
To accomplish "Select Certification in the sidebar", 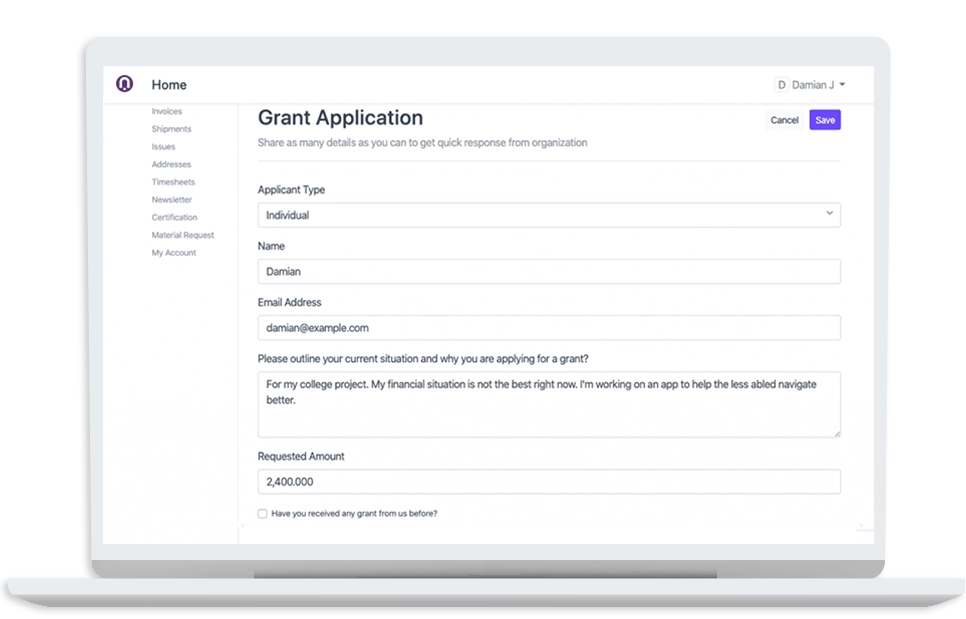I will pyautogui.click(x=173, y=217).
